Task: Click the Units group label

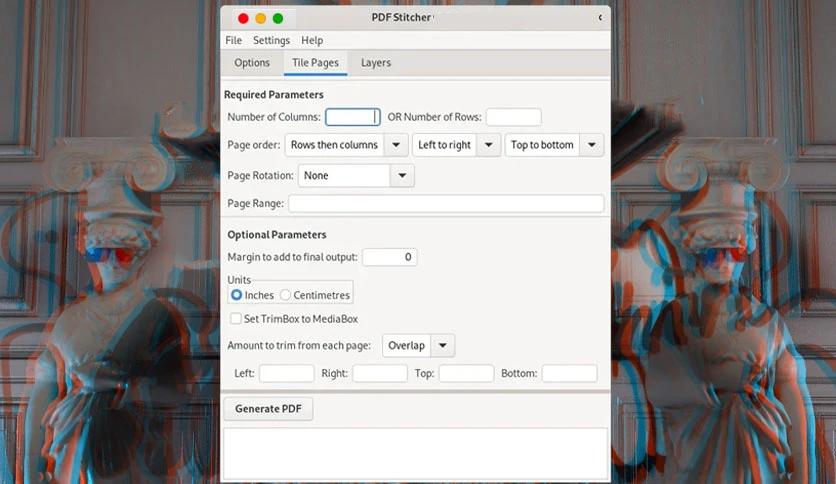Action: [x=239, y=279]
